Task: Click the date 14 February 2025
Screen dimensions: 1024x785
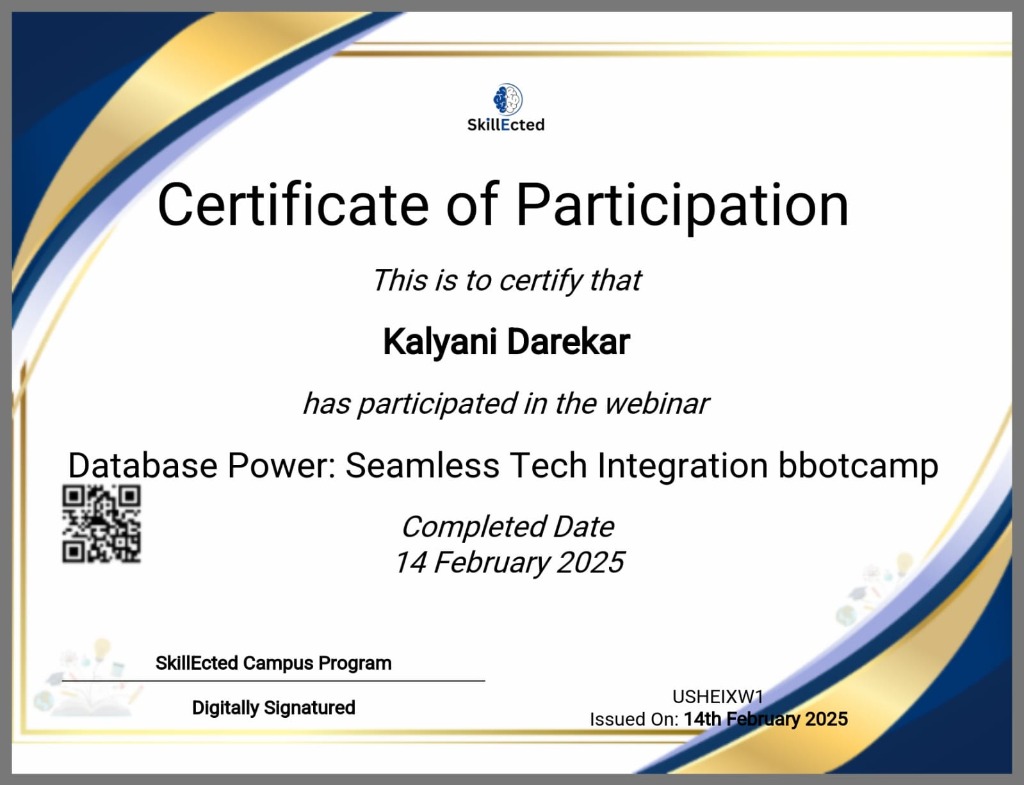Action: click(507, 562)
